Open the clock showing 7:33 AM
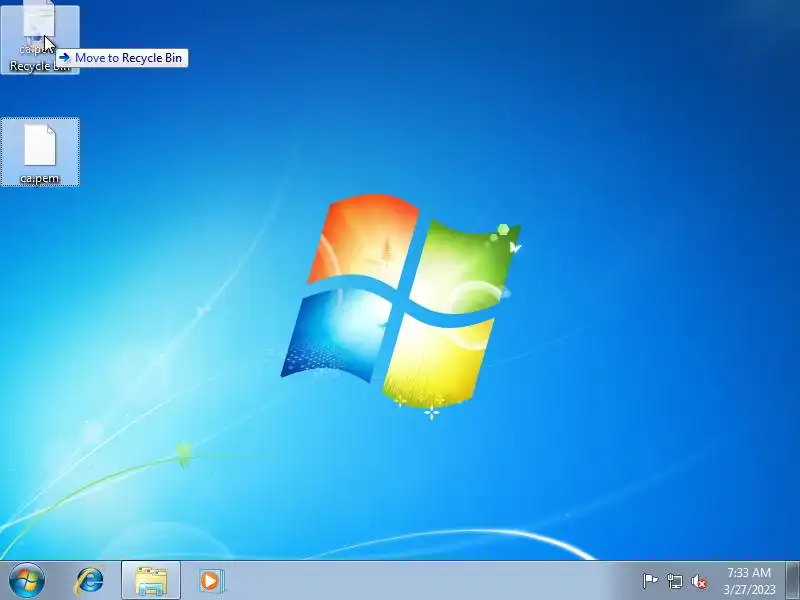800x600 pixels. coord(748,581)
